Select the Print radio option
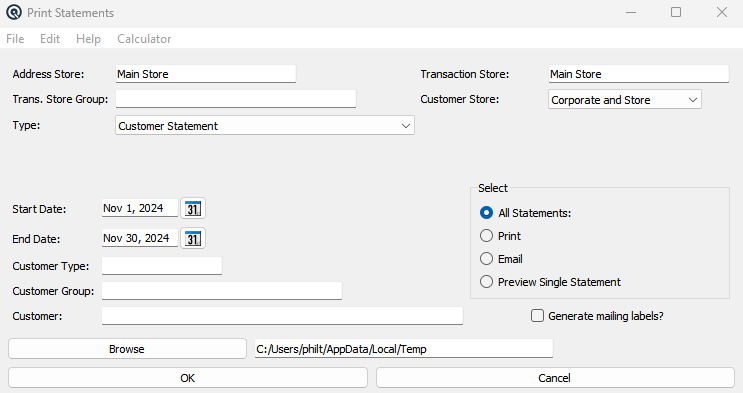The image size is (743, 393). tap(486, 236)
